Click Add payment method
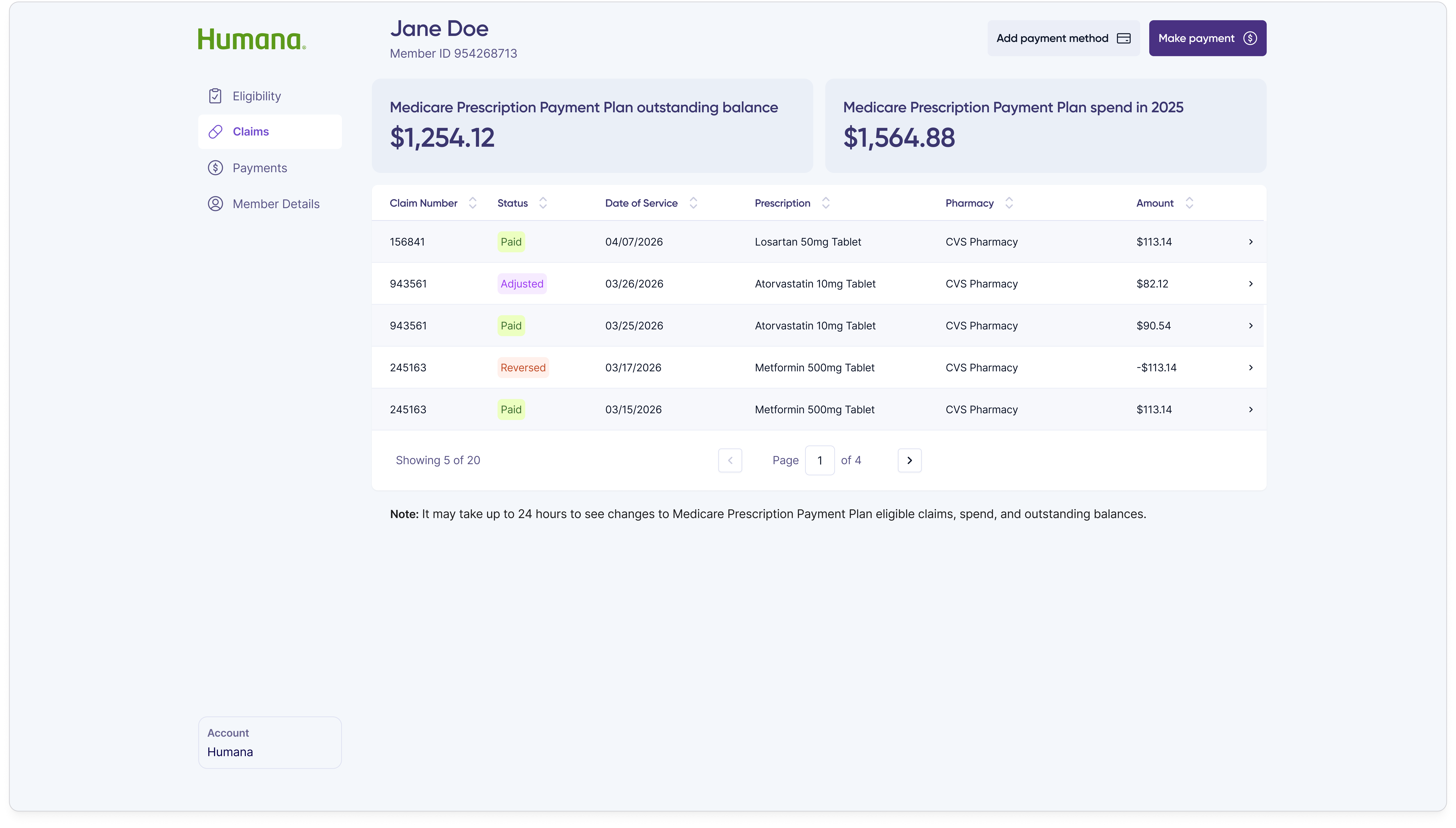This screenshot has width=1456, height=828. click(x=1063, y=38)
